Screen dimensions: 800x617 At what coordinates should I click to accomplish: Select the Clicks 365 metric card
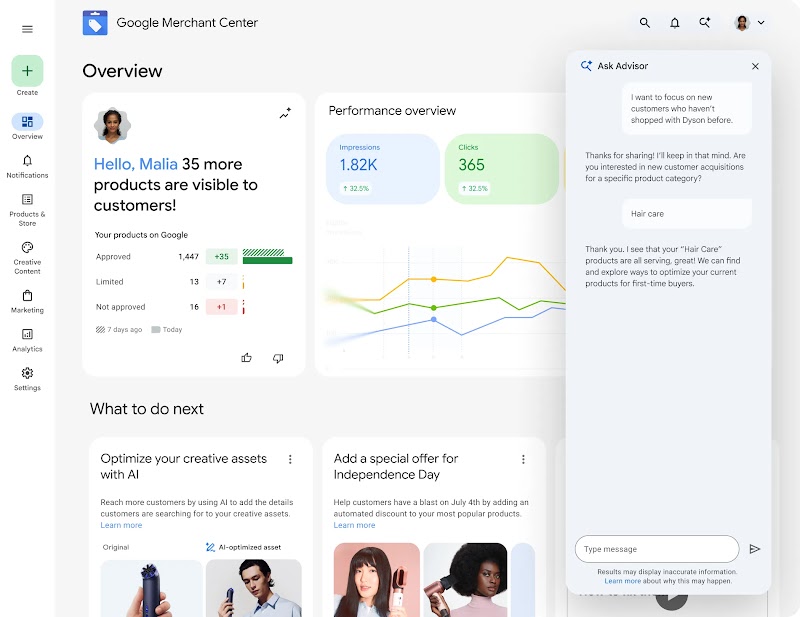(x=502, y=169)
